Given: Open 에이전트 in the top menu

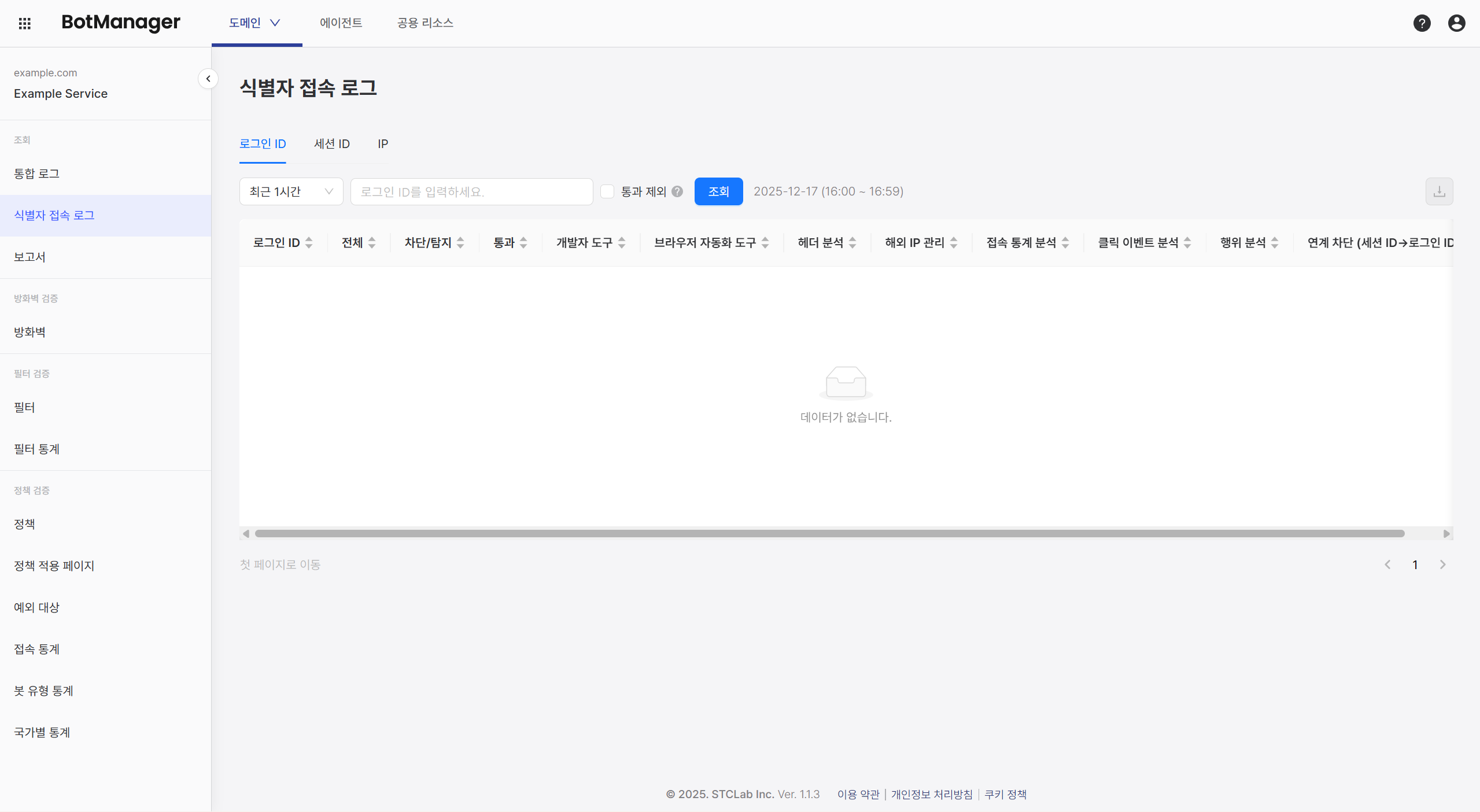Looking at the screenshot, I should coord(341,23).
